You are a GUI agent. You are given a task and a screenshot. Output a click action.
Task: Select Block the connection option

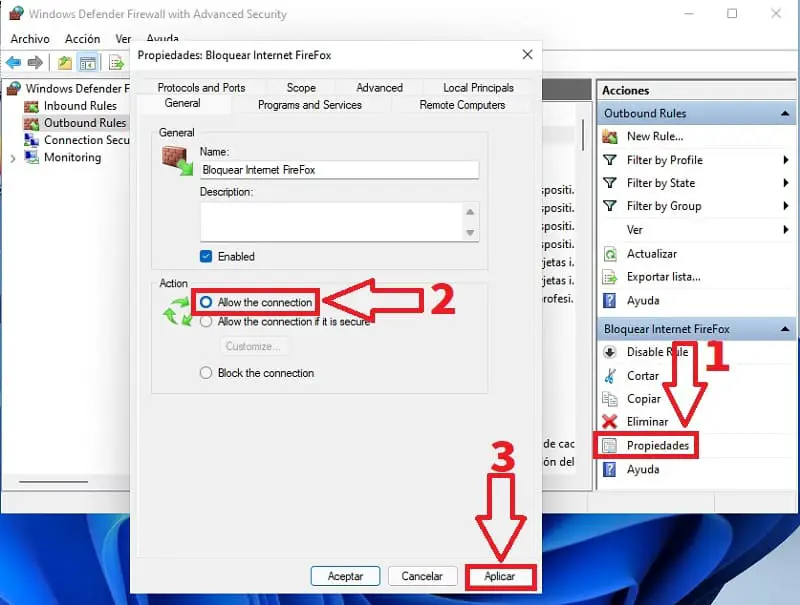[206, 373]
